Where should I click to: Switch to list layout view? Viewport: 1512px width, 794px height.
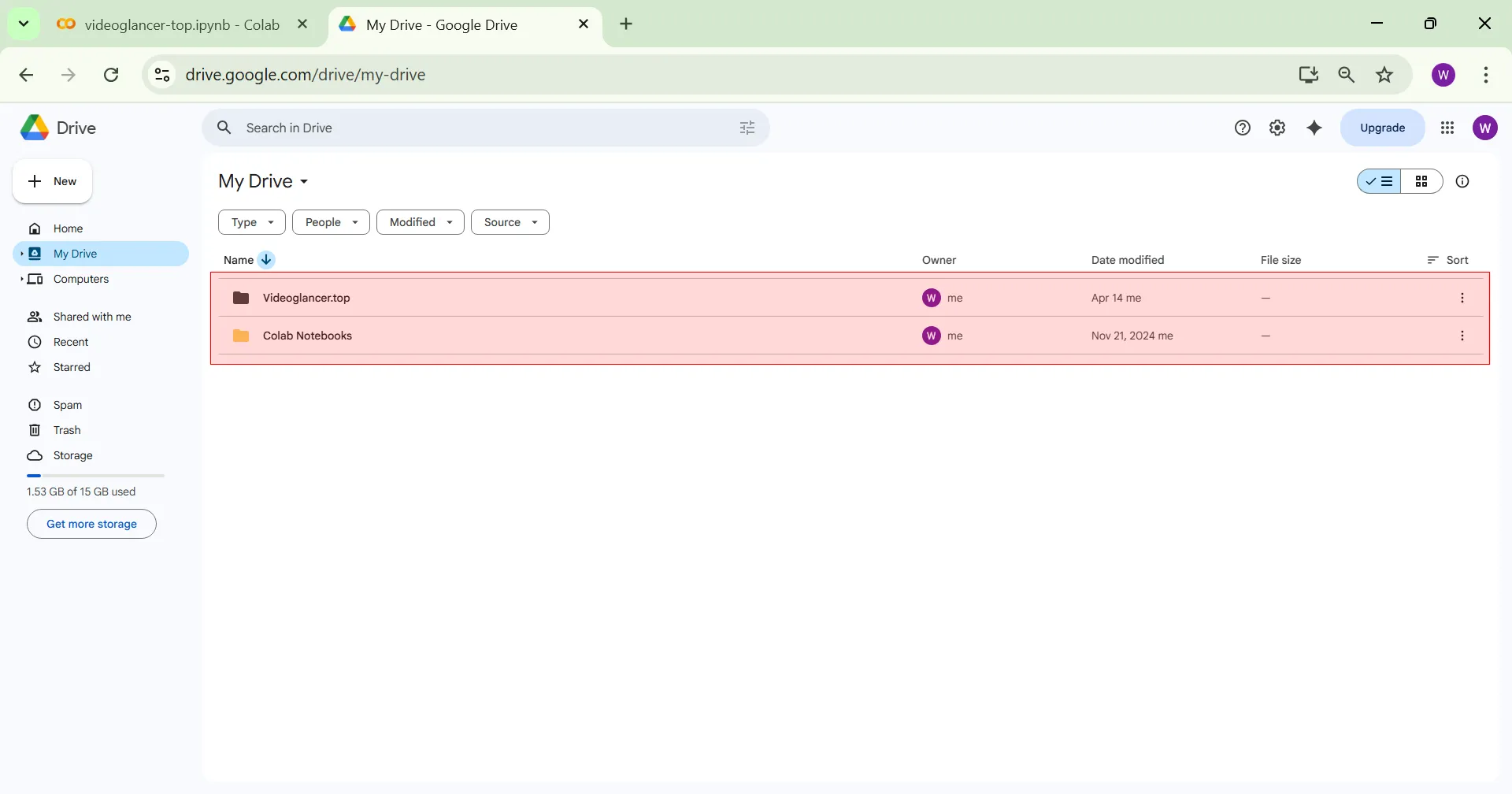pos(1379,181)
